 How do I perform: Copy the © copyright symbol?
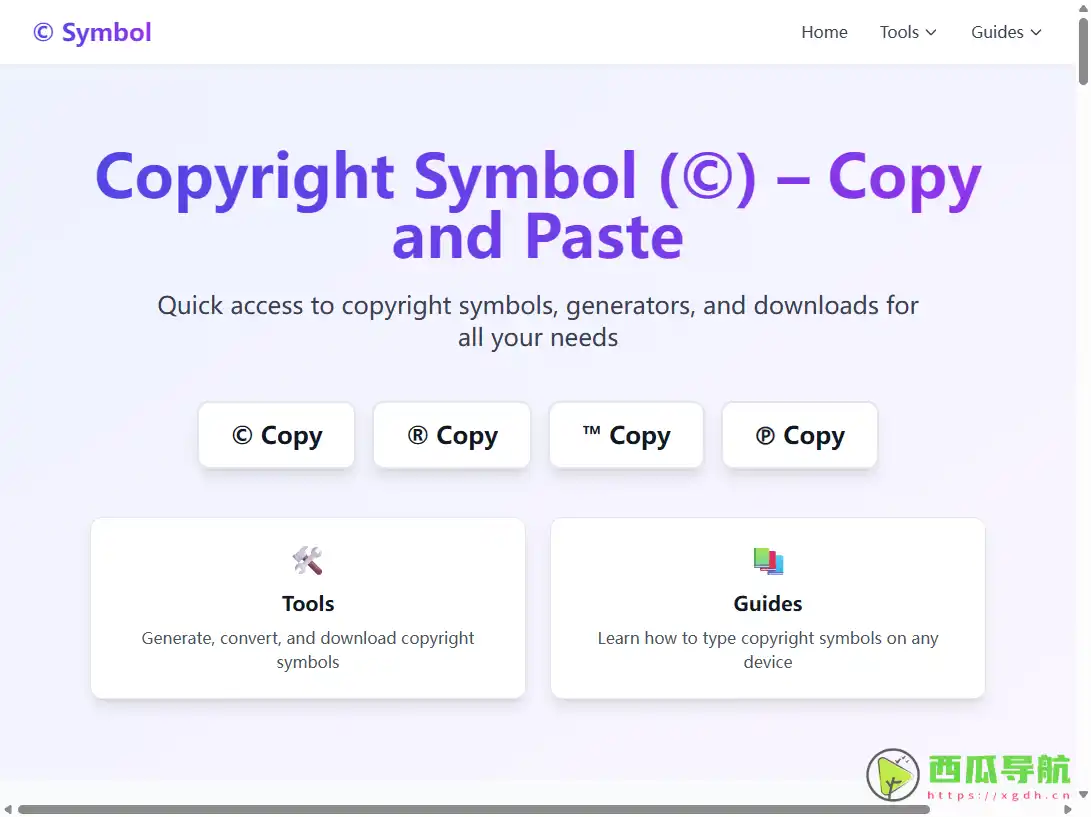pos(276,435)
